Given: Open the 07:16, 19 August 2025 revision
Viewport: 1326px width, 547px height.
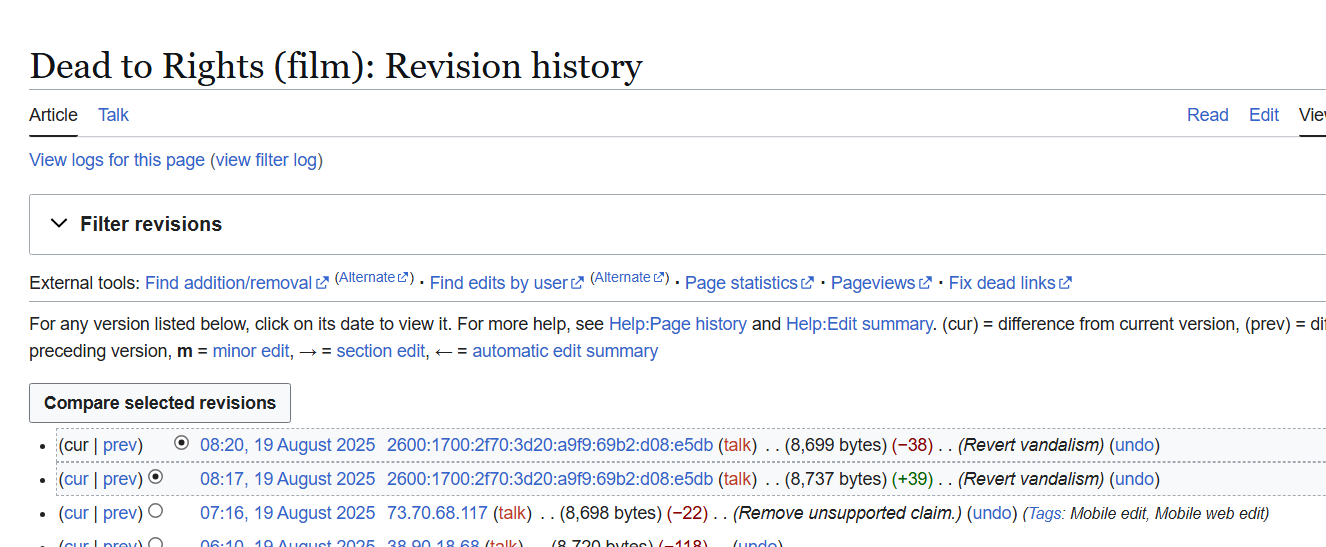Looking at the screenshot, I should [288, 513].
